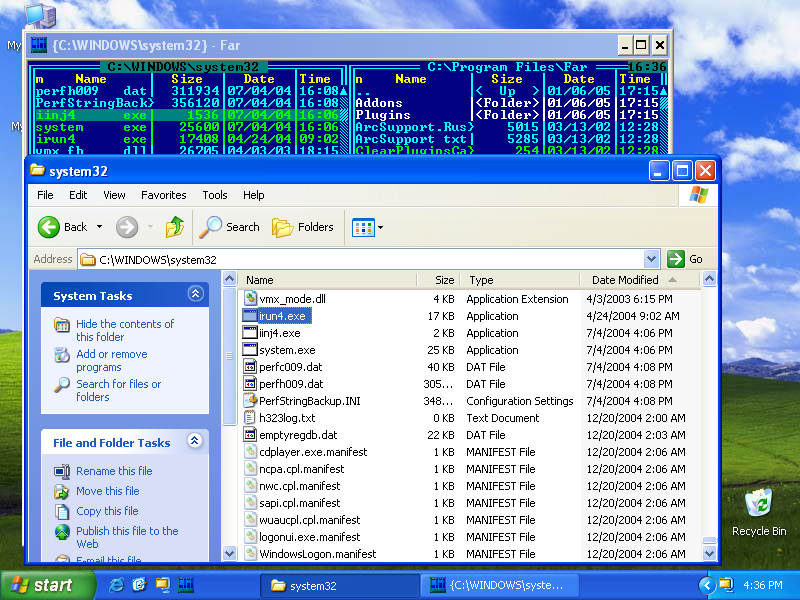
Task: Select the logonui.exe.manifest file icon
Action: point(250,537)
